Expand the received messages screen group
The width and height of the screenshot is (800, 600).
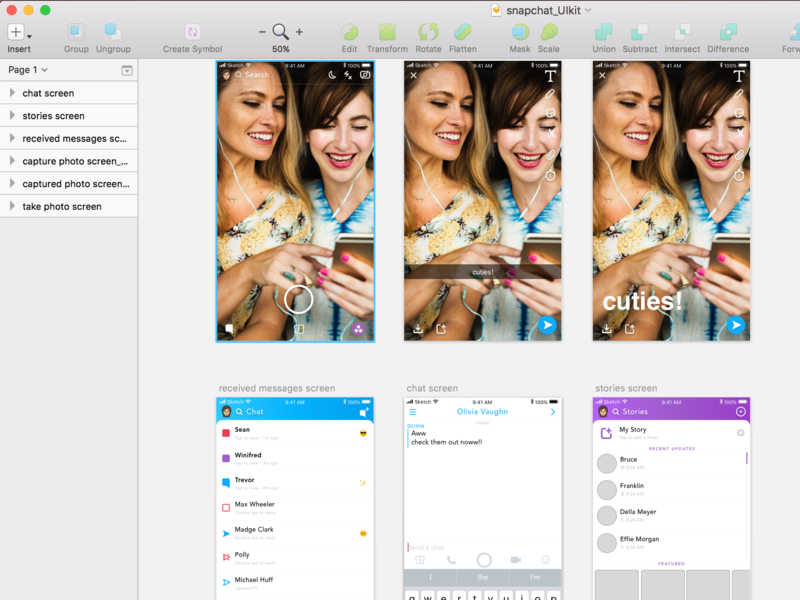[x=12, y=138]
